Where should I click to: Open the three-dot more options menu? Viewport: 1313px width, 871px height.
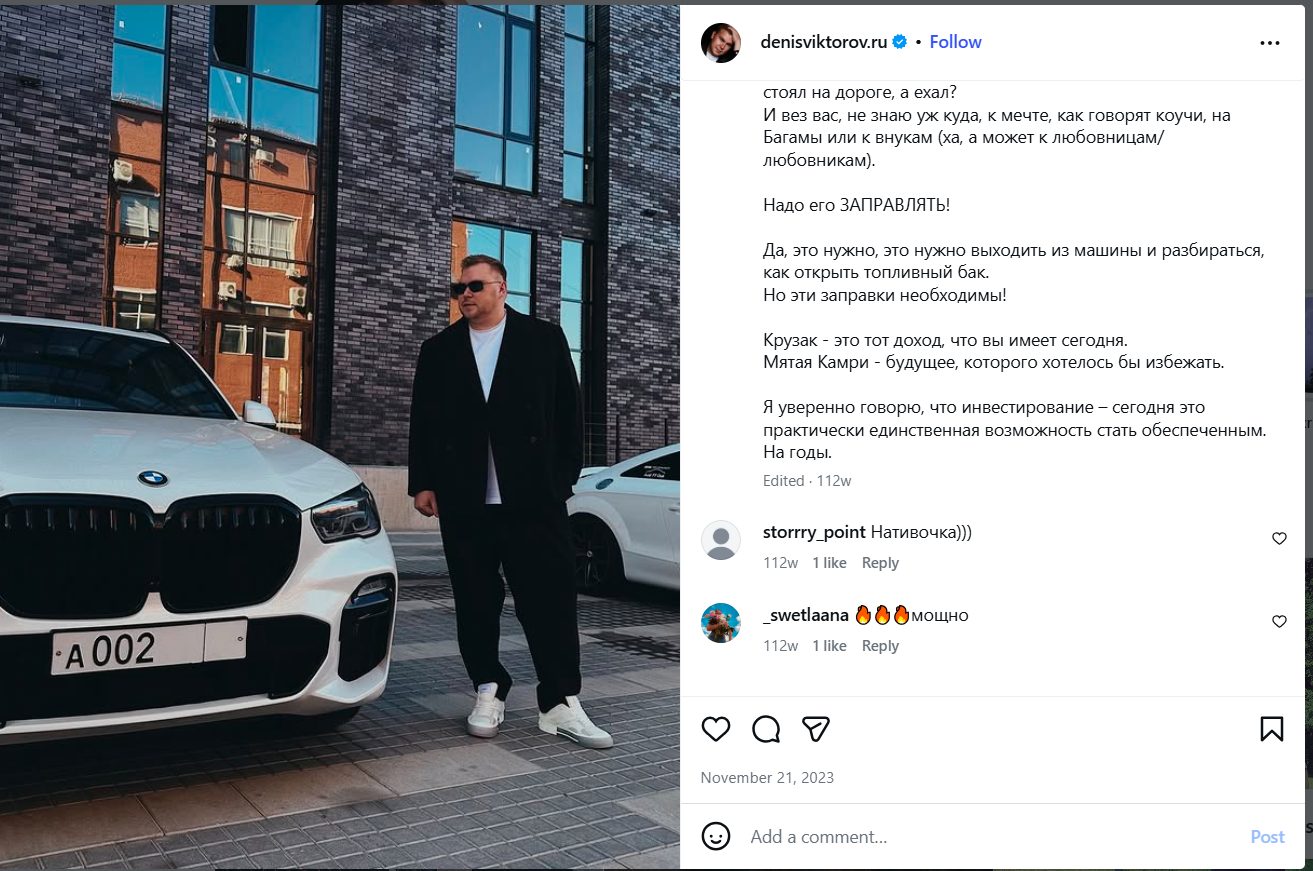(1270, 43)
